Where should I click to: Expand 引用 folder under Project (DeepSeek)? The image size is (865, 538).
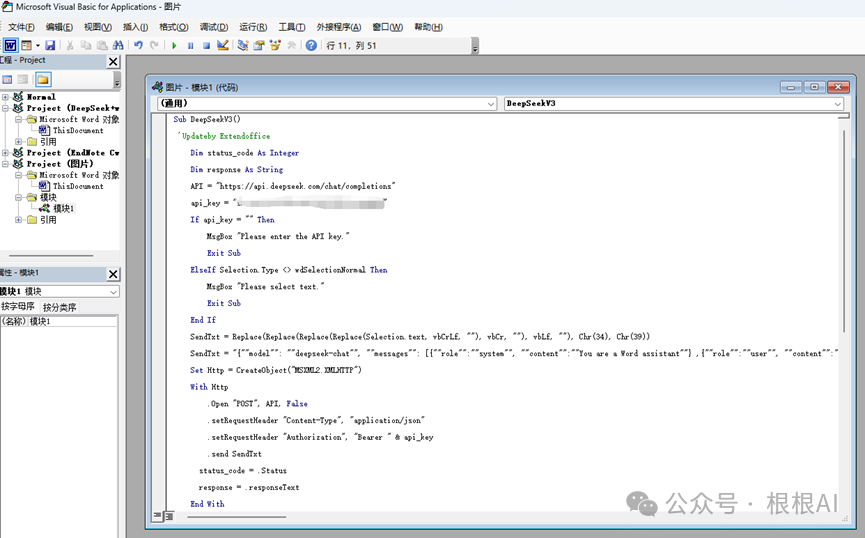click(19, 142)
